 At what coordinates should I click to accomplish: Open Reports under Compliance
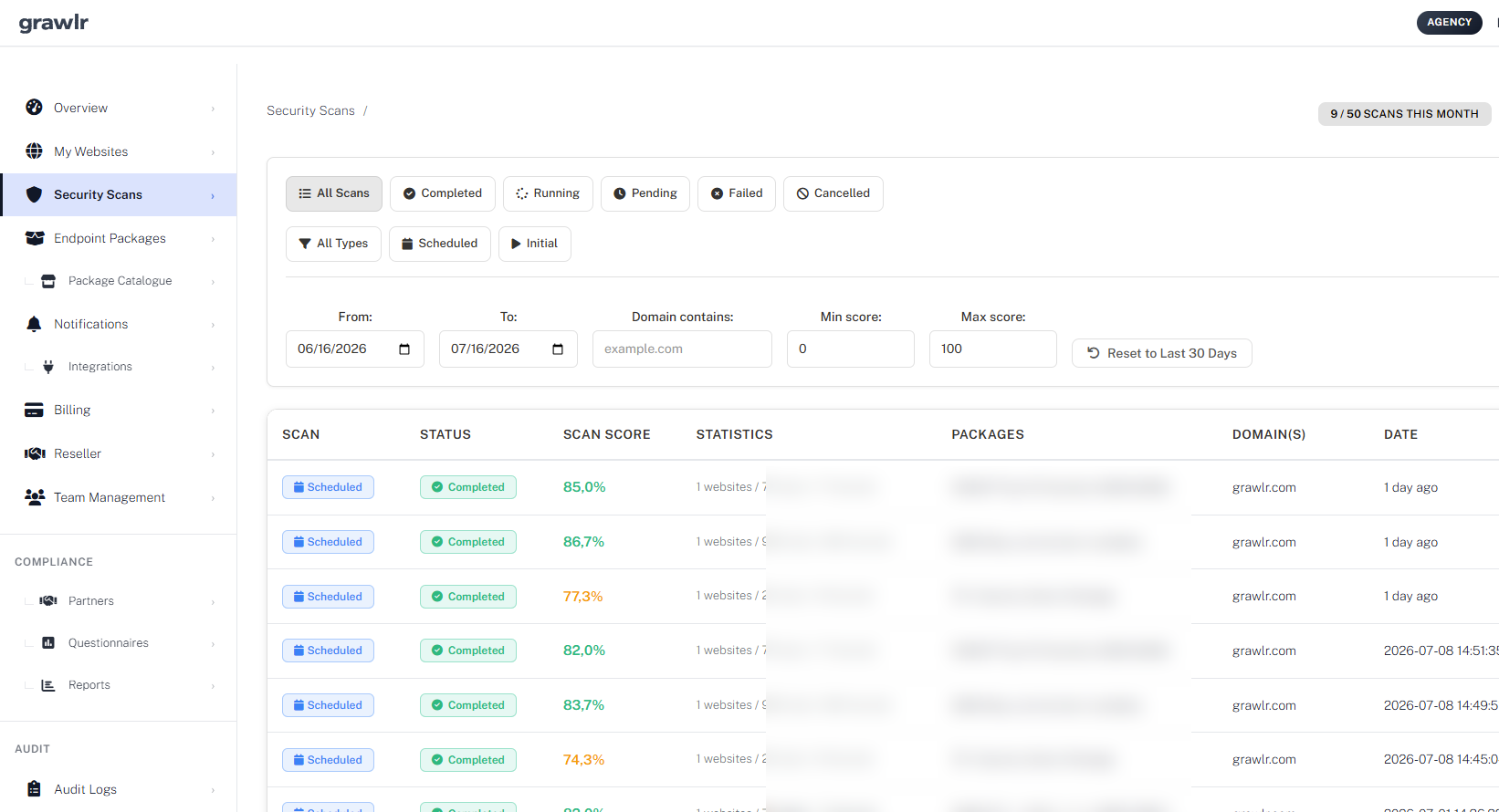pyautogui.click(x=89, y=685)
